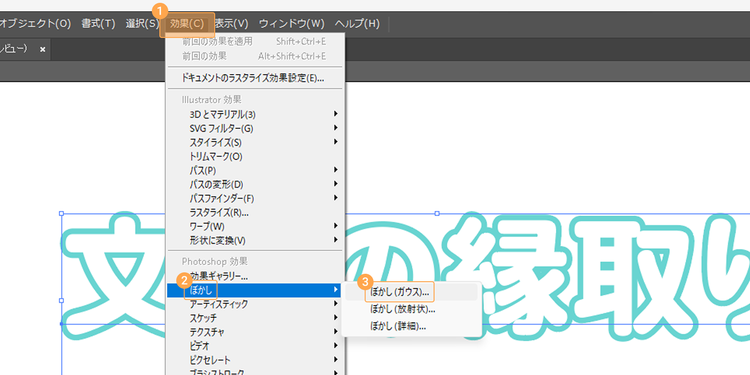Image resolution: width=750 pixels, height=375 pixels.
Task: Open the 効果(C) menu
Action: click(x=187, y=24)
